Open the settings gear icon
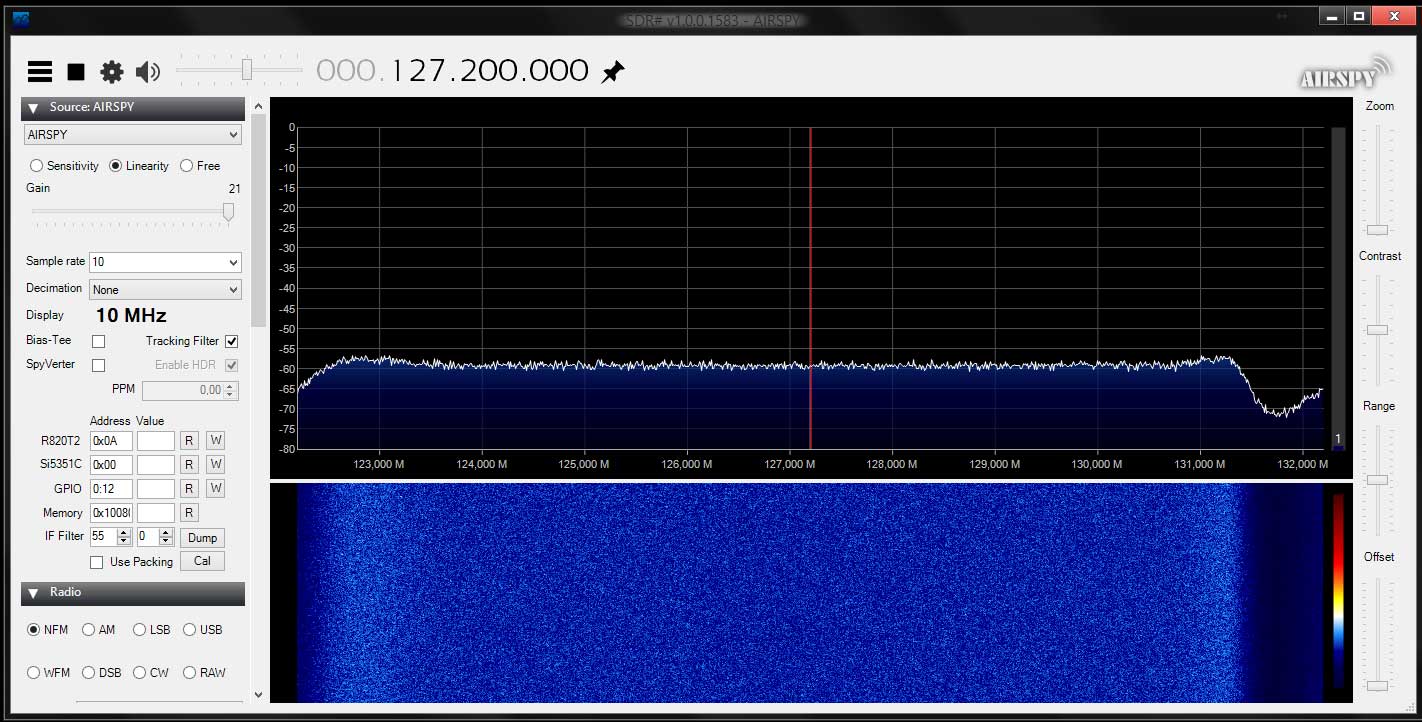Screen dimensions: 1422x722 coord(112,71)
